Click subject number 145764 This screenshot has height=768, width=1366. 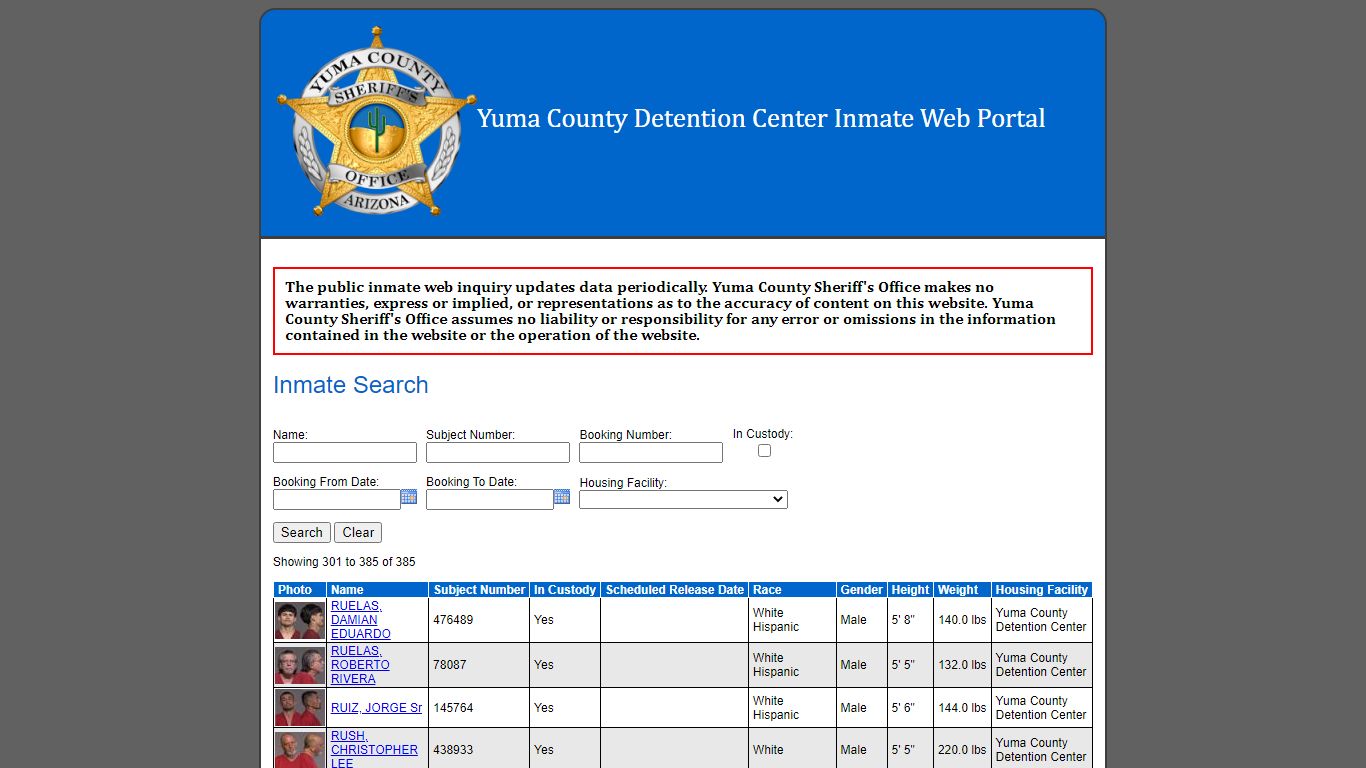click(453, 708)
